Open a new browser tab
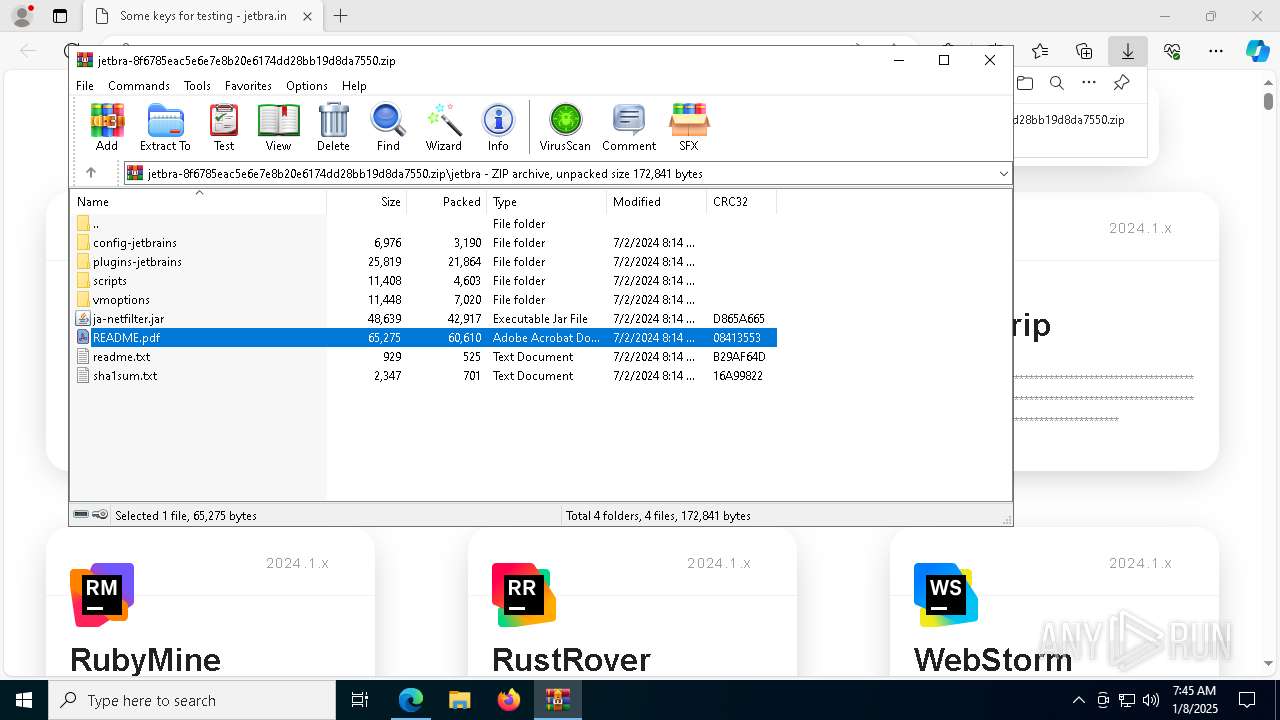 point(341,16)
